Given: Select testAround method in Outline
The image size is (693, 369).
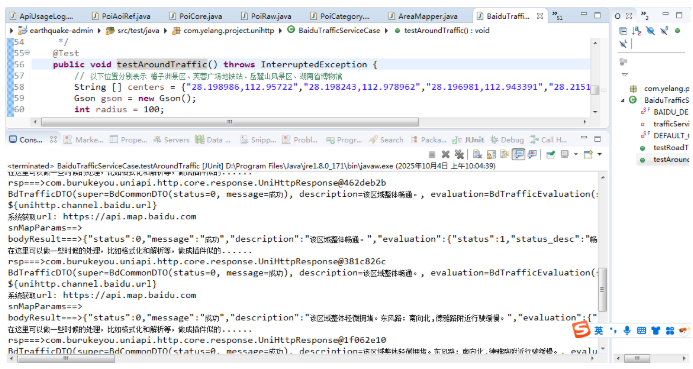Looking at the screenshot, I should (670, 160).
